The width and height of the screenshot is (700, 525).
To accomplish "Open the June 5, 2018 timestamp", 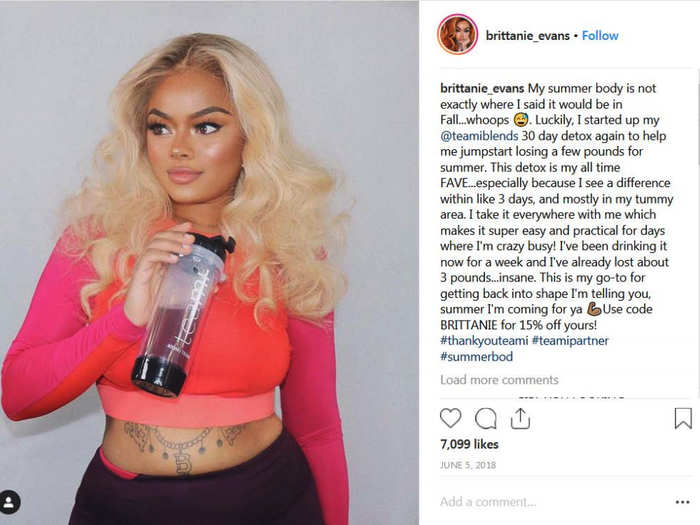I will (x=468, y=465).
